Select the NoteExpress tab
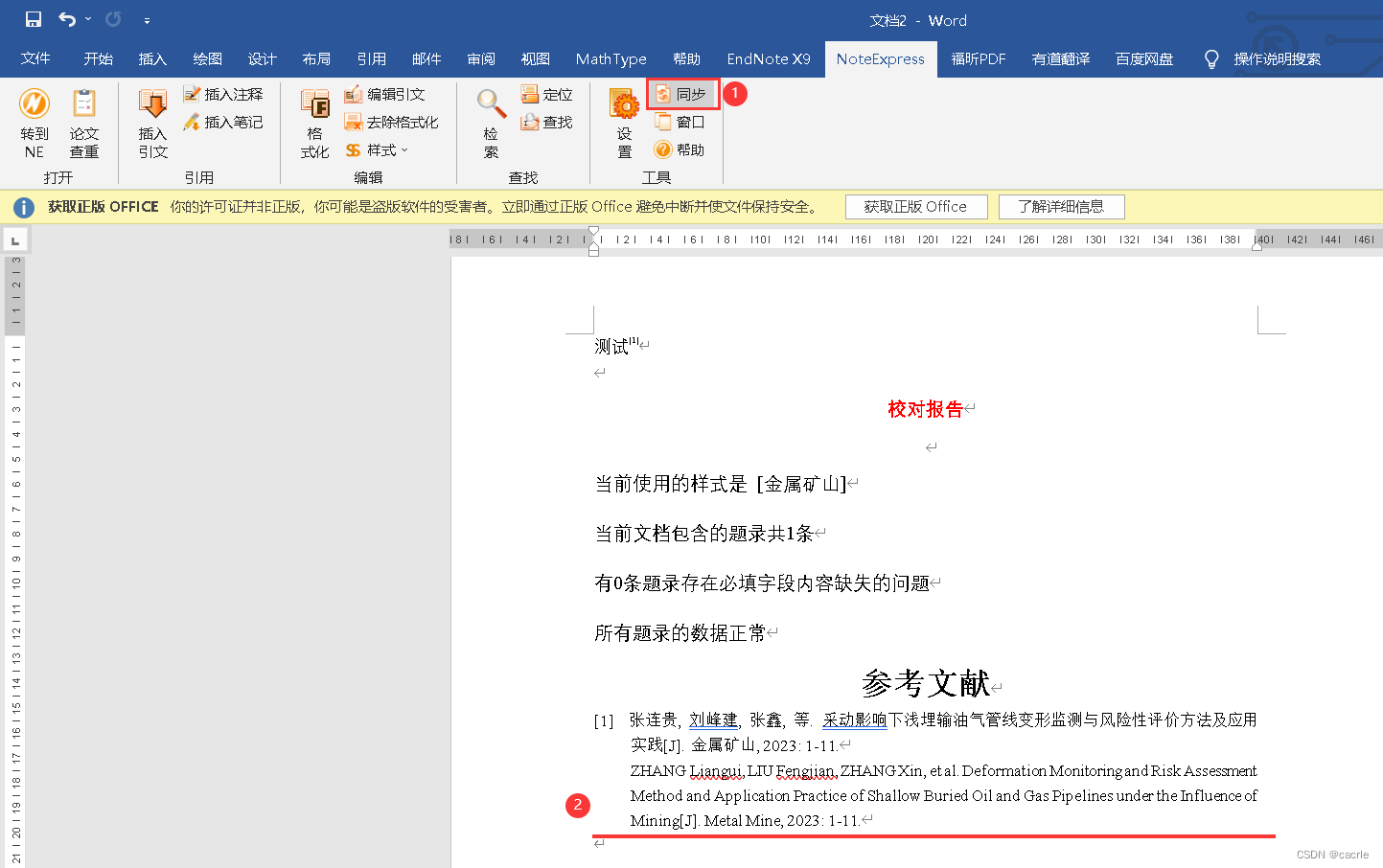This screenshot has width=1383, height=868. coord(880,58)
